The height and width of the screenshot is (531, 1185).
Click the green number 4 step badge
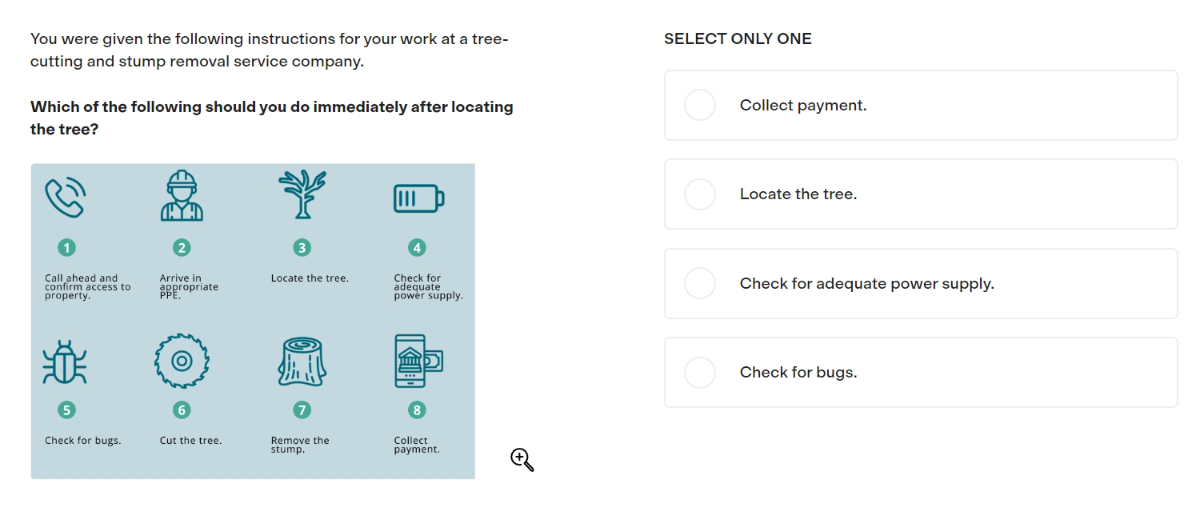(x=416, y=247)
